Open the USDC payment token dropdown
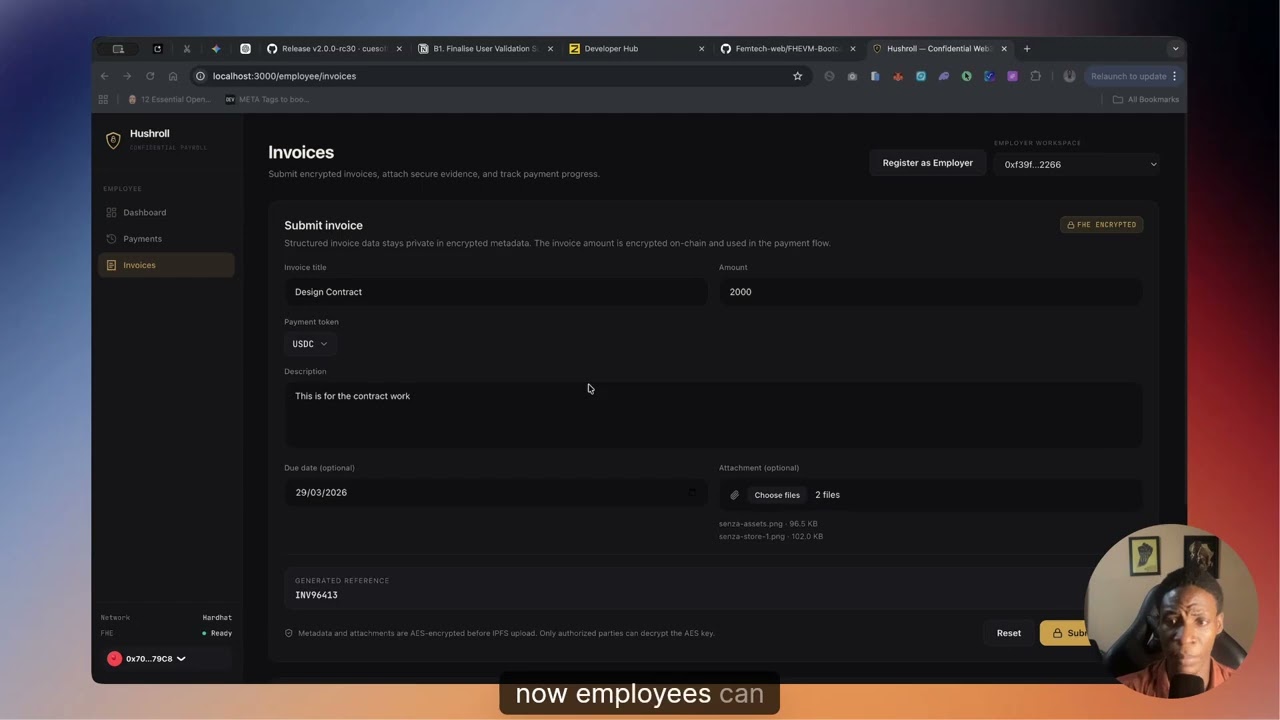 (x=309, y=344)
